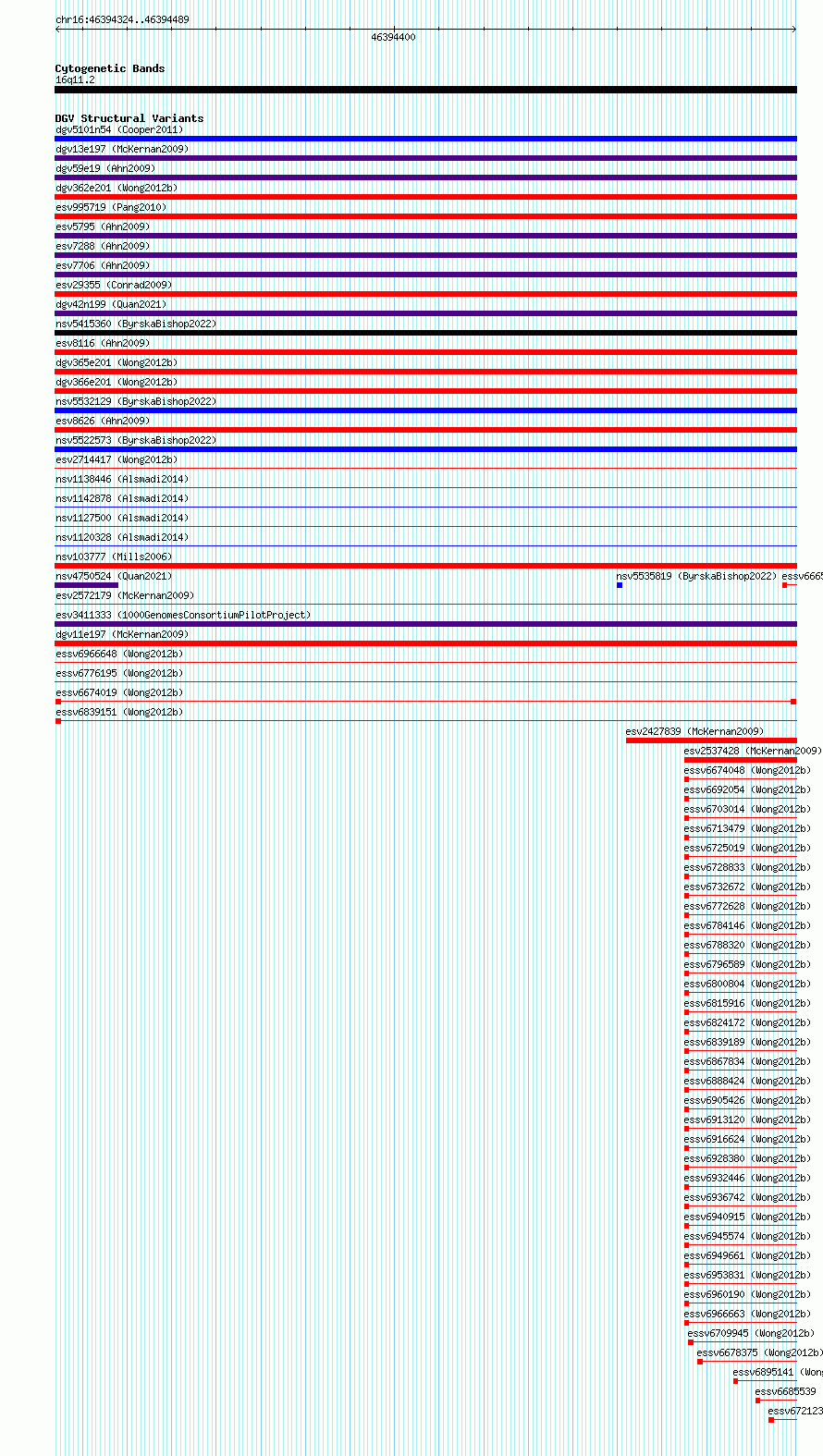Click the 46394400 ruler position label
This screenshot has height=1456, width=823.
pyautogui.click(x=394, y=37)
